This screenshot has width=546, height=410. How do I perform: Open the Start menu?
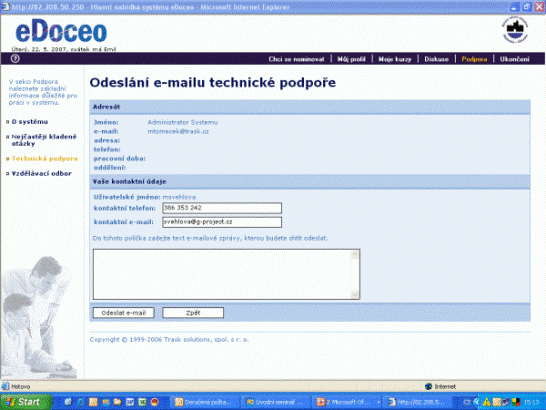26,402
